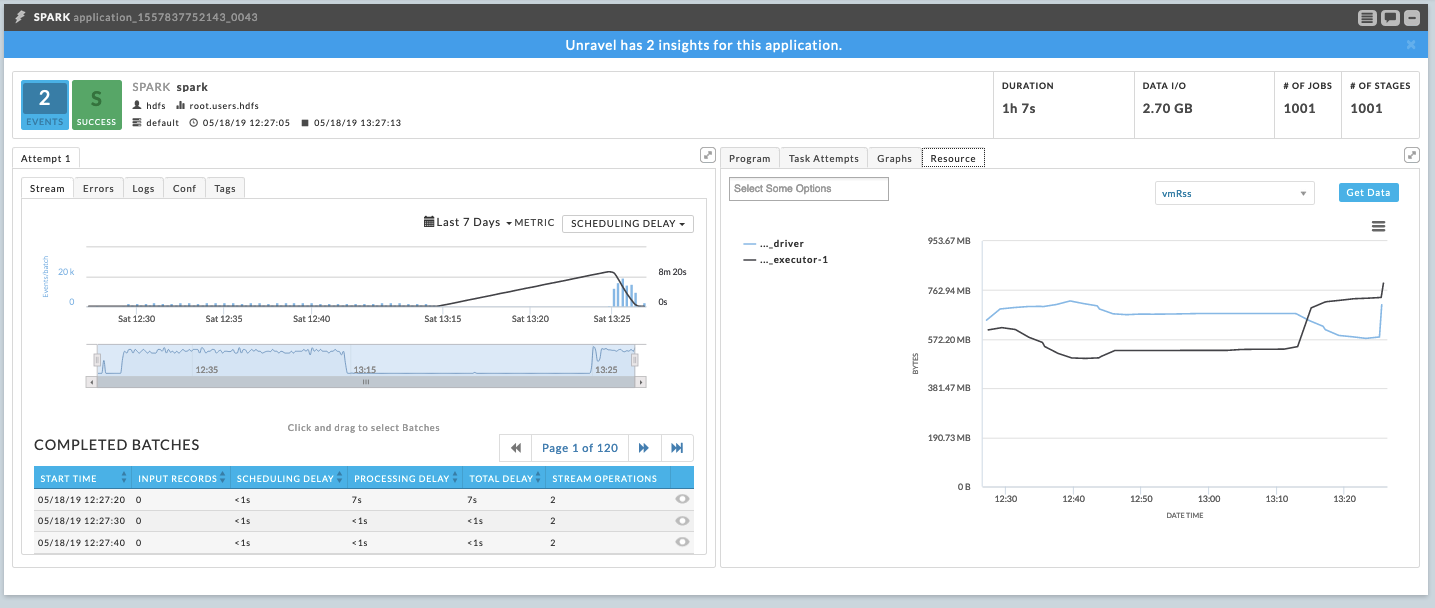1435x608 pixels.
Task: Switch to the Task Attempts tab
Action: point(823,158)
